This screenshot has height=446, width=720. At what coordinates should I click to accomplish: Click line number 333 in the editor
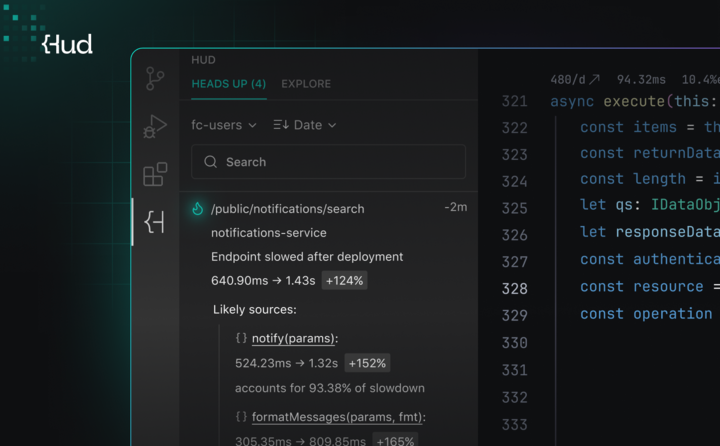514,424
